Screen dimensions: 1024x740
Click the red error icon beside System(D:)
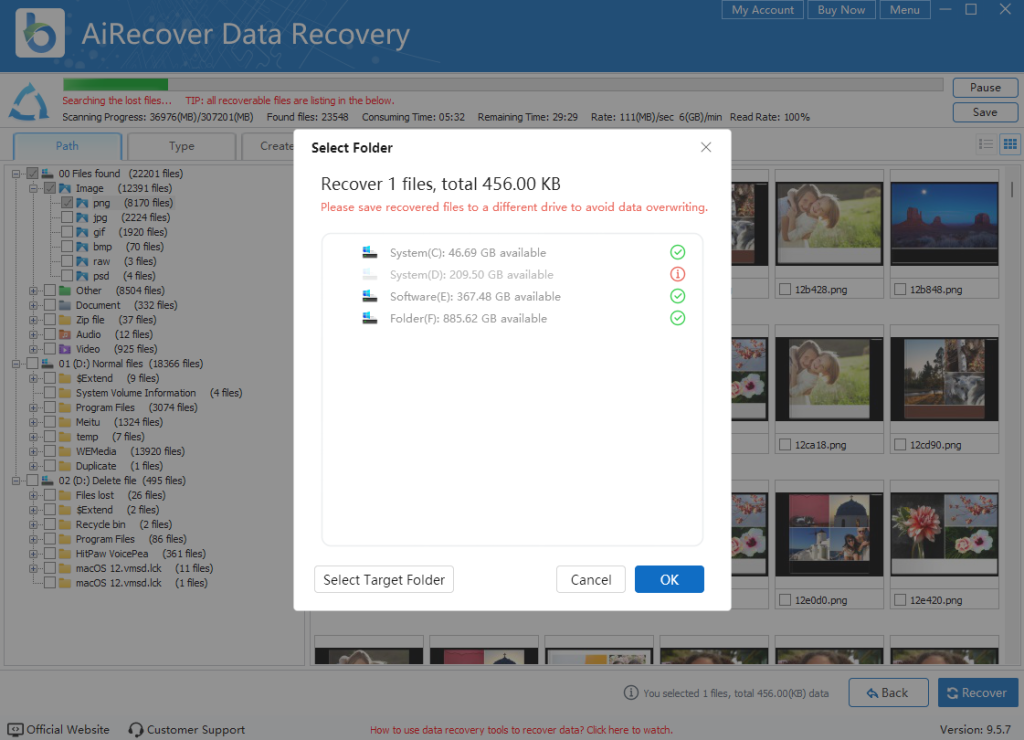pos(678,273)
